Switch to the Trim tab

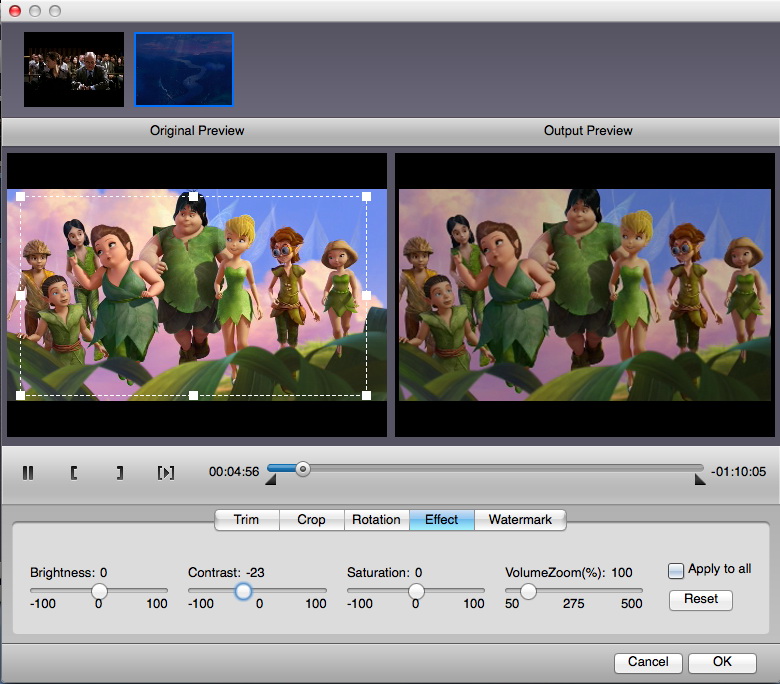click(247, 520)
